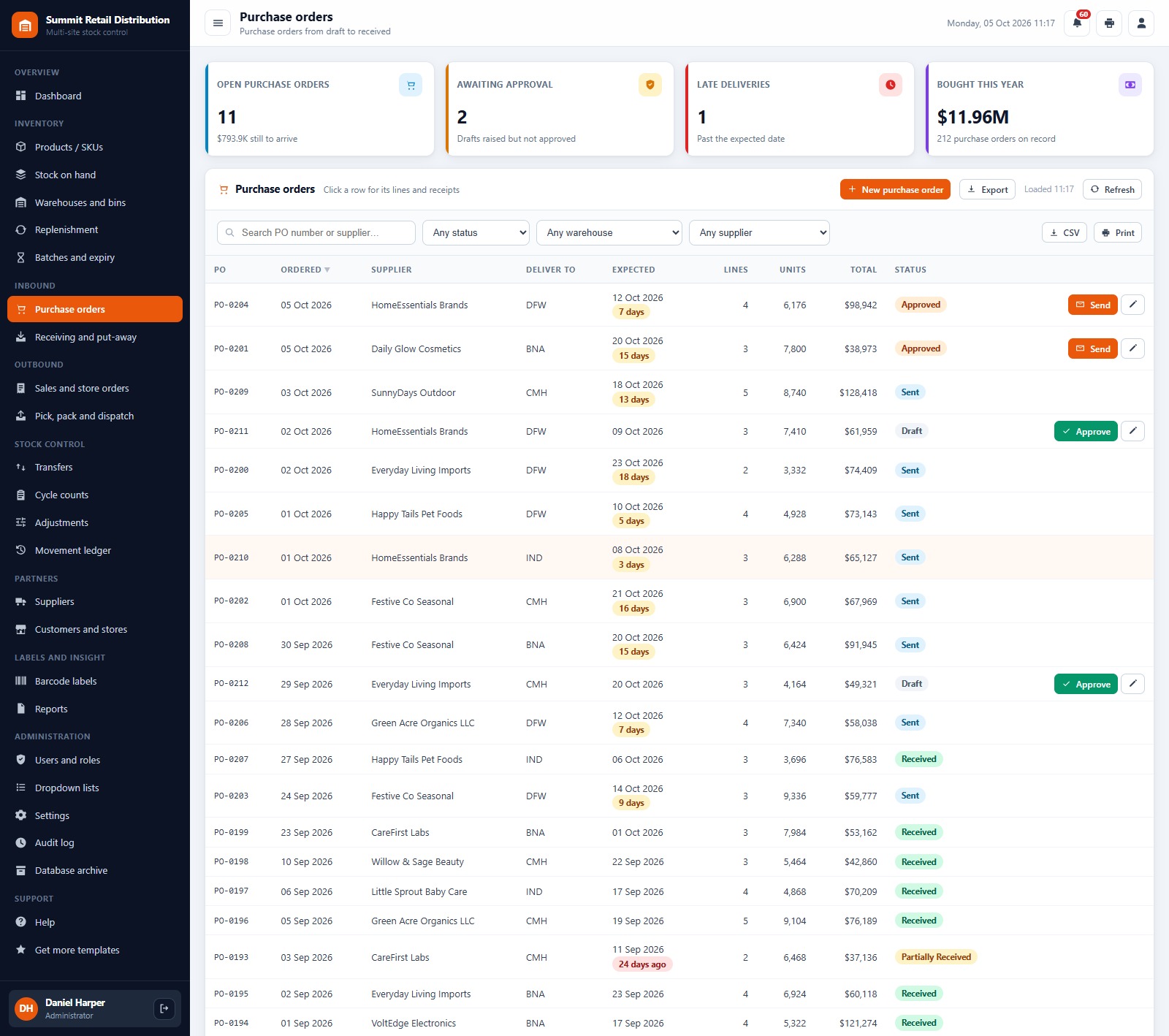
Task: Edit PO-0204 with the pencil icon
Action: coord(1132,305)
